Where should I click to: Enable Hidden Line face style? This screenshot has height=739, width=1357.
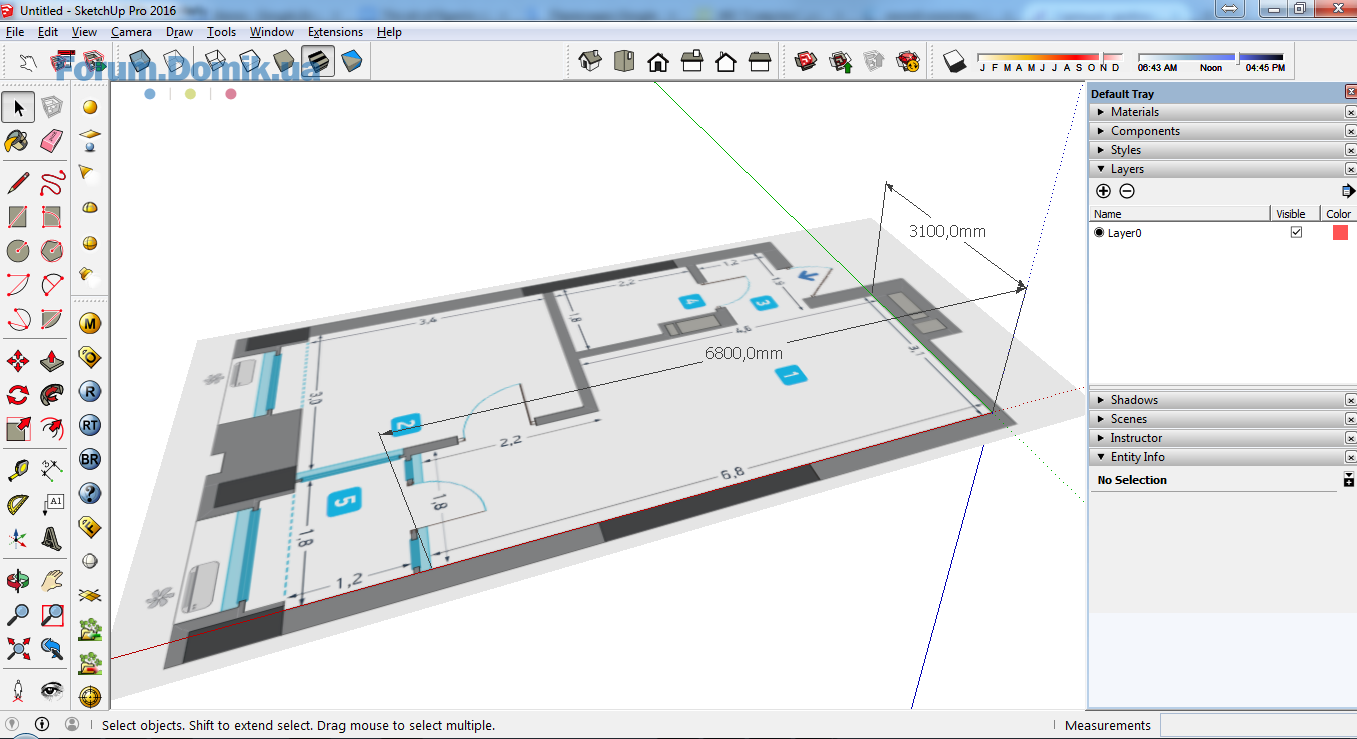(250, 61)
